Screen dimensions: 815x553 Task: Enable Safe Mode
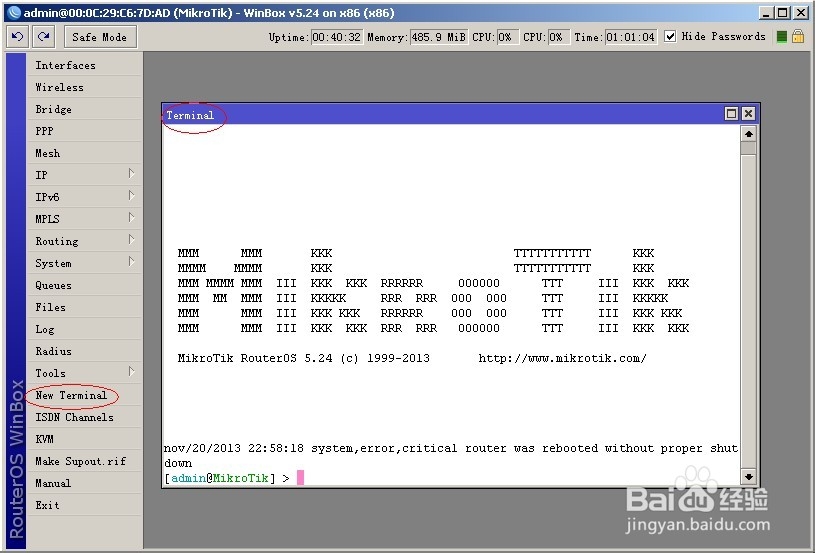pyautogui.click(x=100, y=37)
